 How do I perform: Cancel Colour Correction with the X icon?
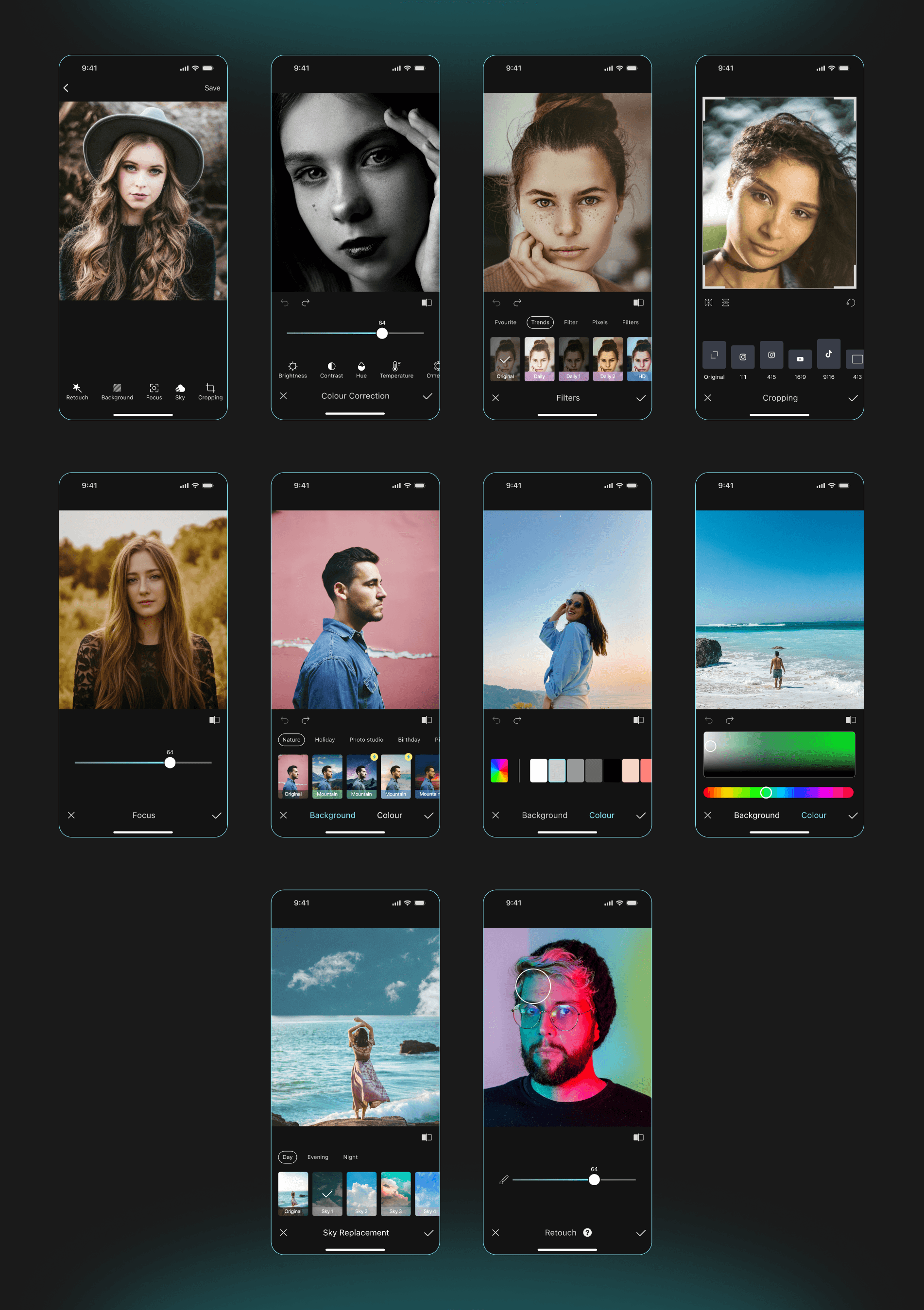tap(284, 395)
